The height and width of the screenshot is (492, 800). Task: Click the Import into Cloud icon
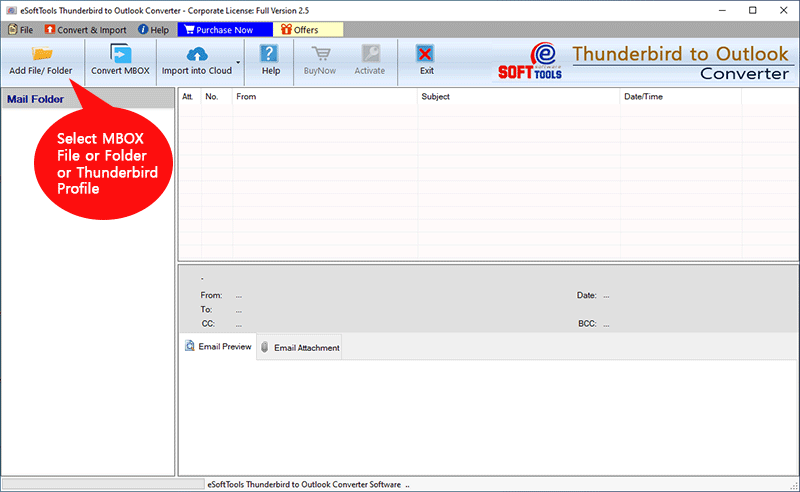(197, 54)
